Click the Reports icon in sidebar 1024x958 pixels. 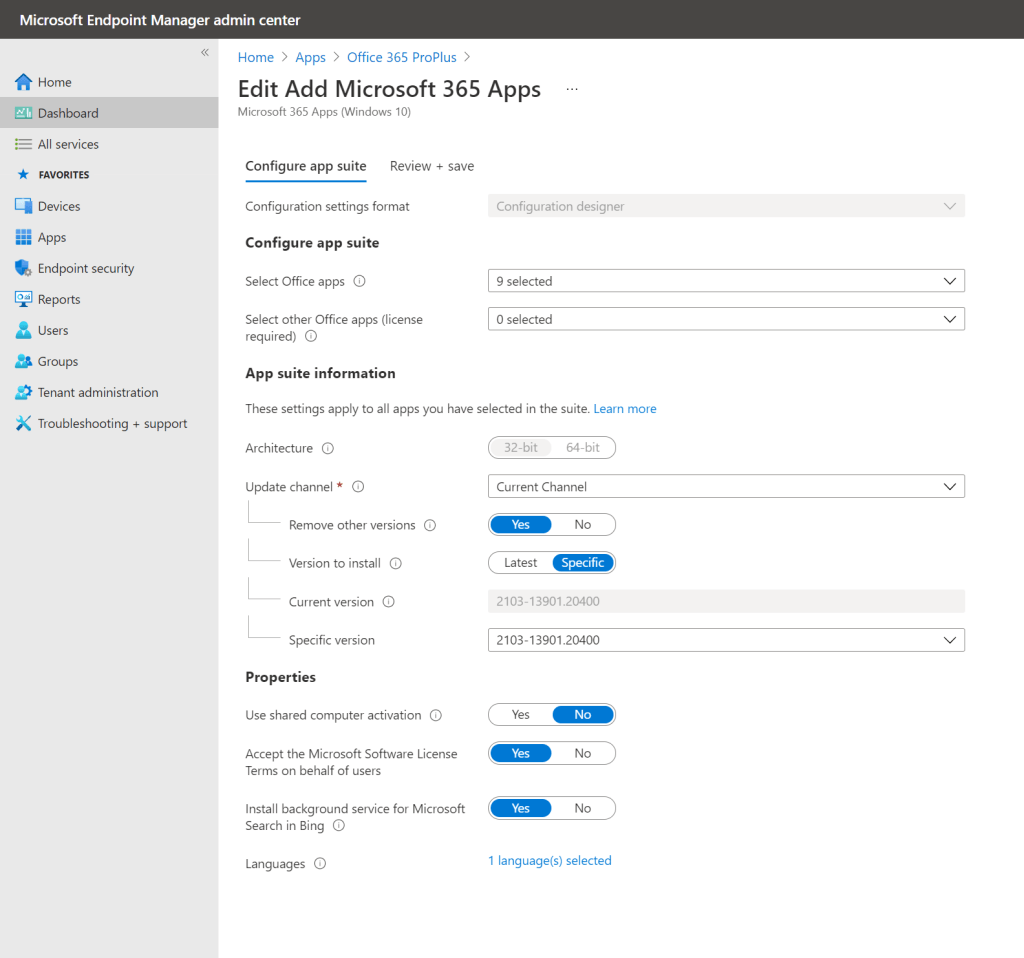(x=24, y=299)
